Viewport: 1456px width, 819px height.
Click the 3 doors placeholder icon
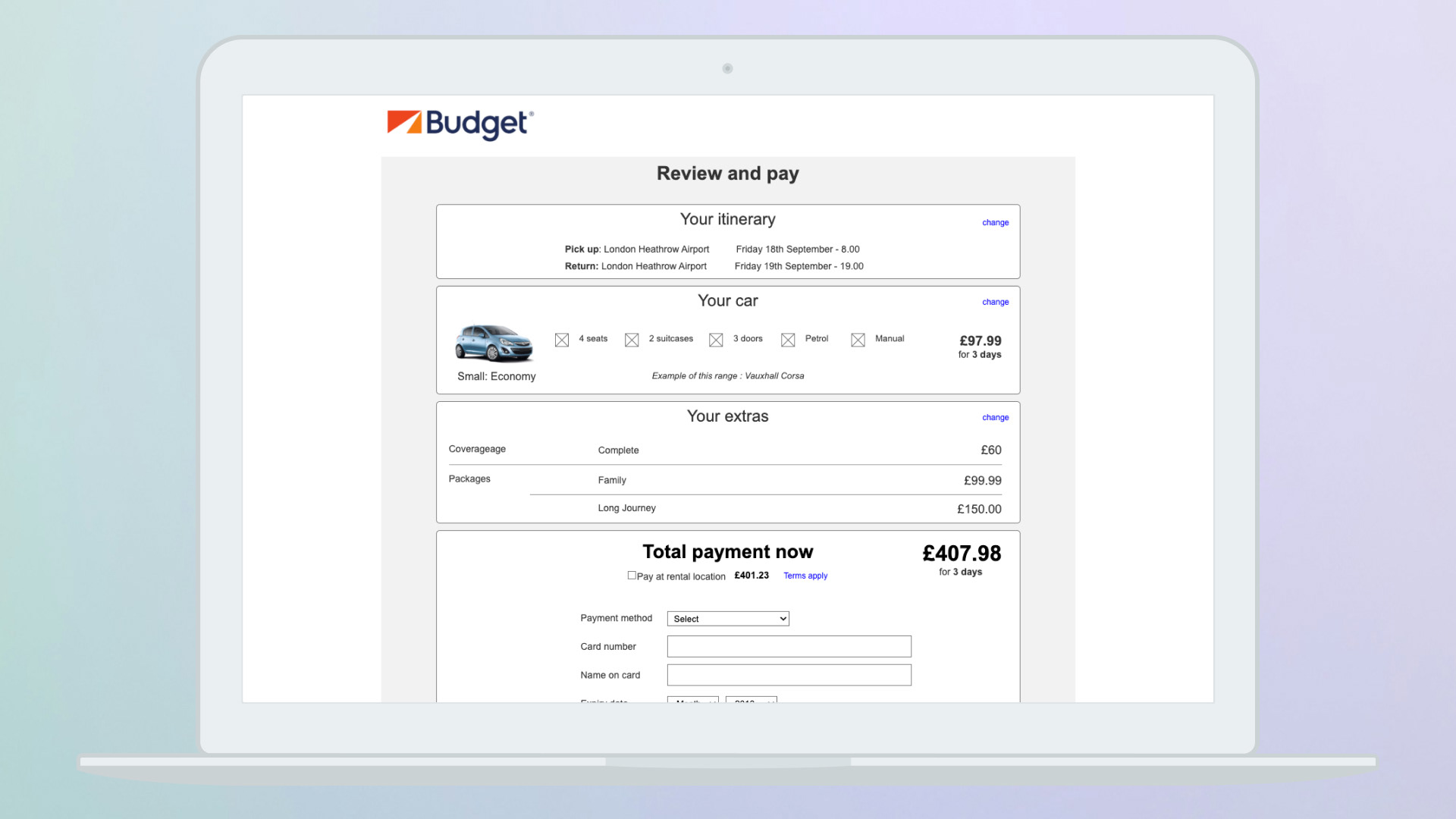click(x=716, y=340)
